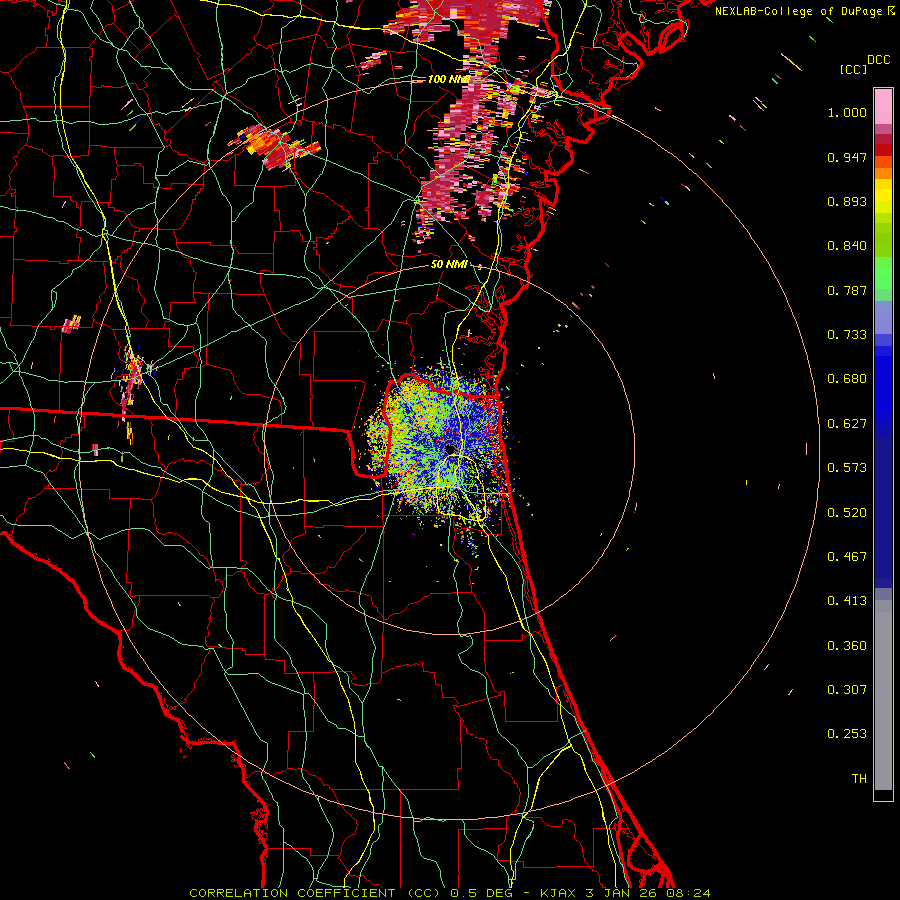Click the 0.947 scale label
This screenshot has height=900, width=900.
[847, 157]
